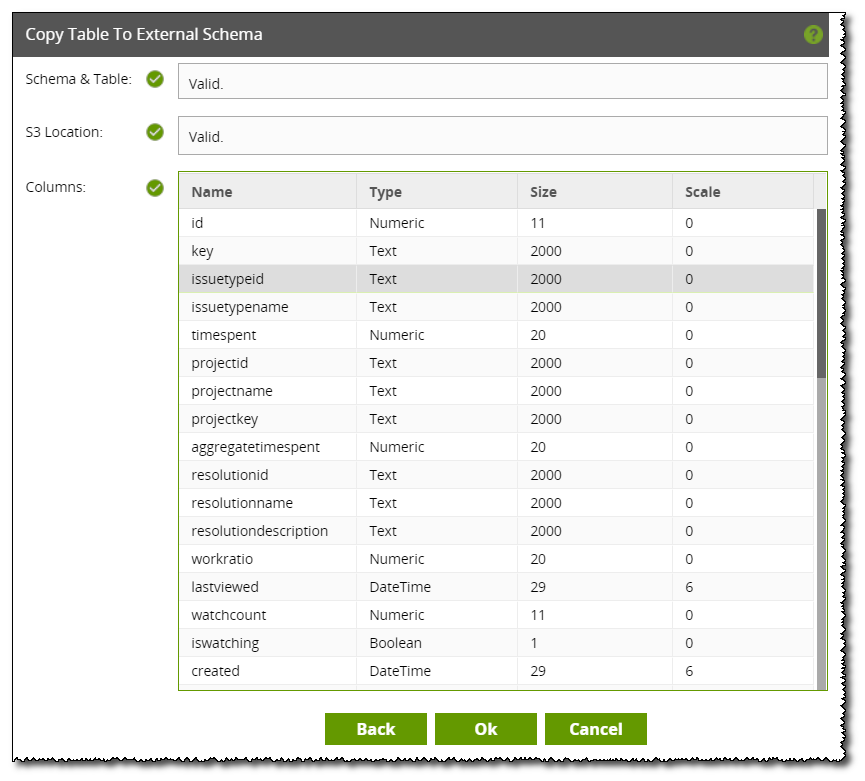The height and width of the screenshot is (781, 865).
Task: Click the S3 Location valid checkmark icon
Action: (x=155, y=132)
